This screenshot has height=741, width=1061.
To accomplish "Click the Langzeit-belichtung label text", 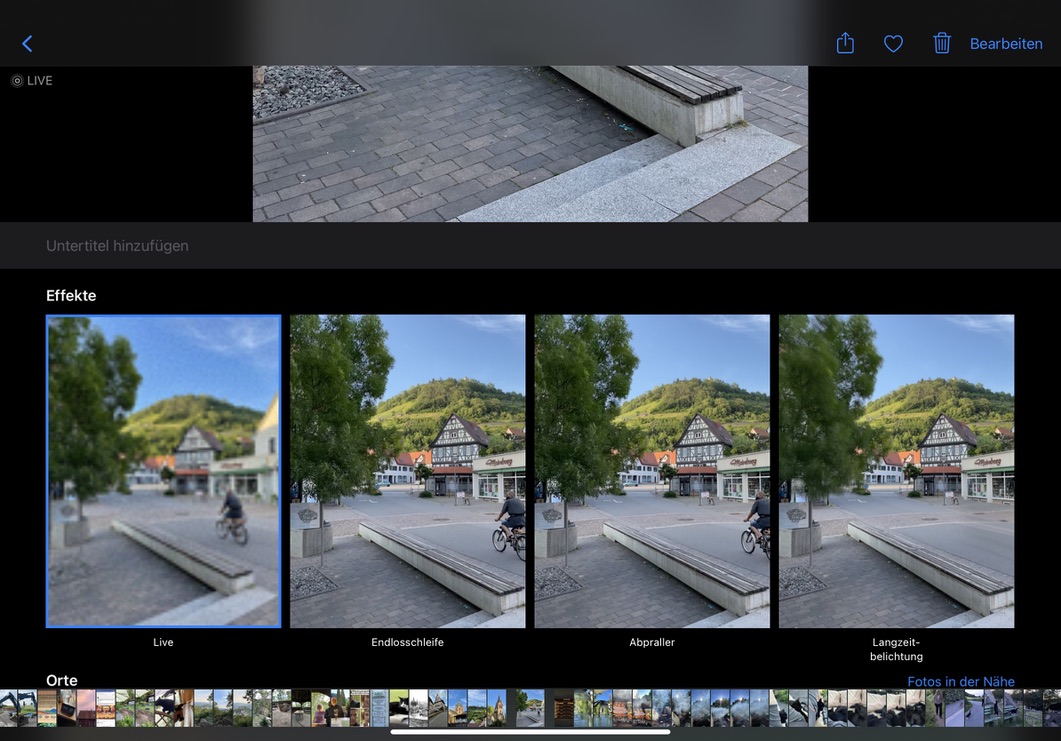I will click(x=896, y=649).
